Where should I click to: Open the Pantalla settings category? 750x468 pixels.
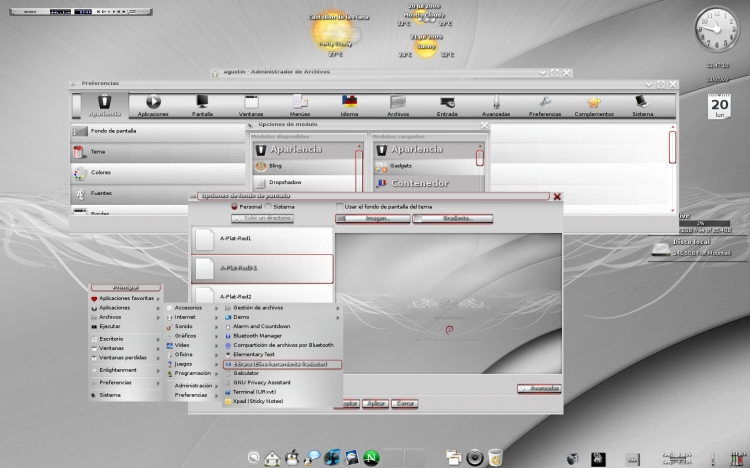tap(202, 105)
